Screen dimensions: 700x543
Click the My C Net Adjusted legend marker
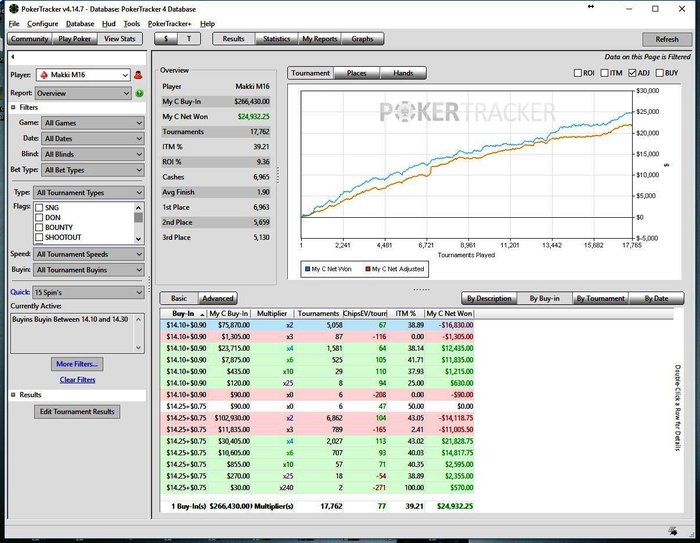tap(368, 269)
